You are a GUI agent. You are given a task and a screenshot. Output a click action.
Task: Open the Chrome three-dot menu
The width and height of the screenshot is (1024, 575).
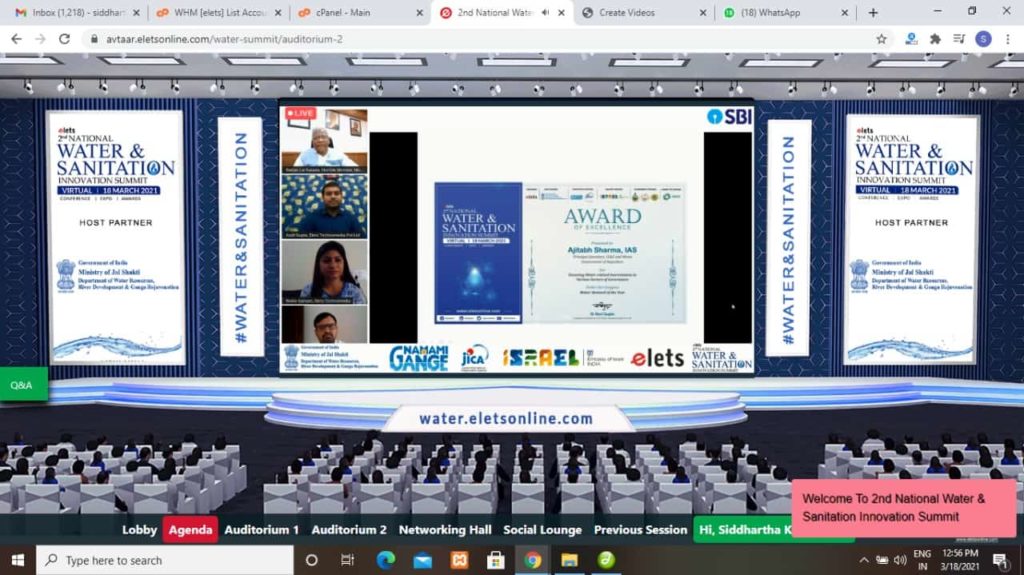pos(1008,39)
